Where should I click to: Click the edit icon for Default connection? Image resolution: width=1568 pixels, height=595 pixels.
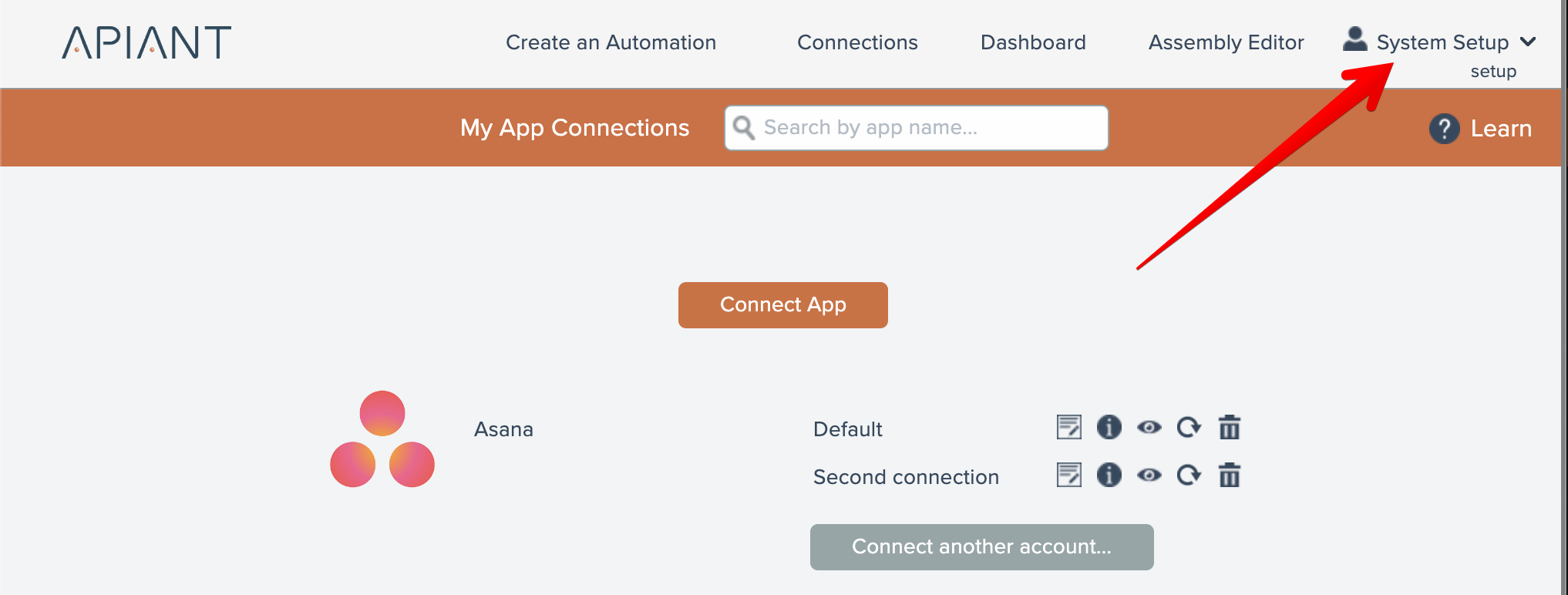coord(1069,427)
